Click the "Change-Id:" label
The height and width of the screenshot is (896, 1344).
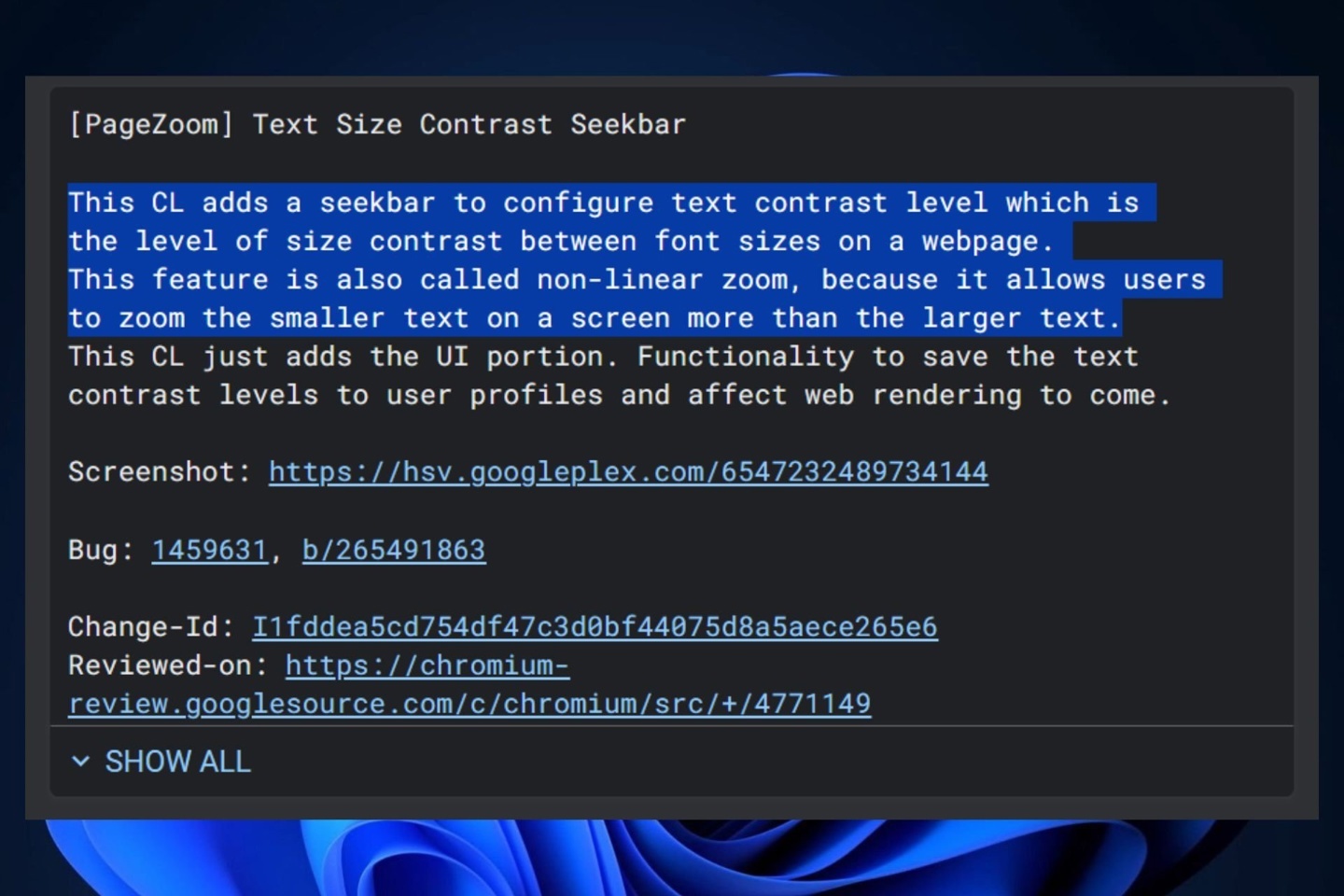coord(150,627)
